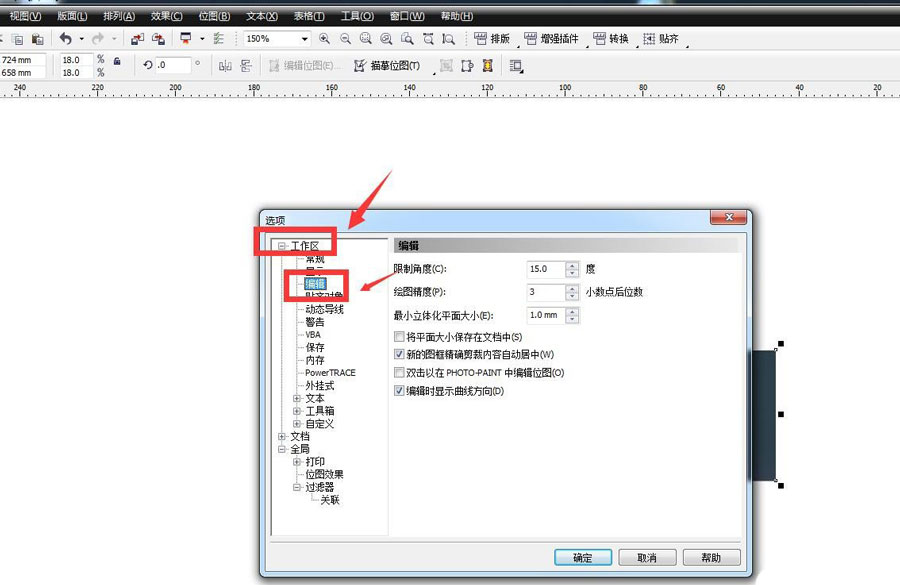Click the 贴齐 toolbar icon
The width and height of the screenshot is (900, 585).
663,39
